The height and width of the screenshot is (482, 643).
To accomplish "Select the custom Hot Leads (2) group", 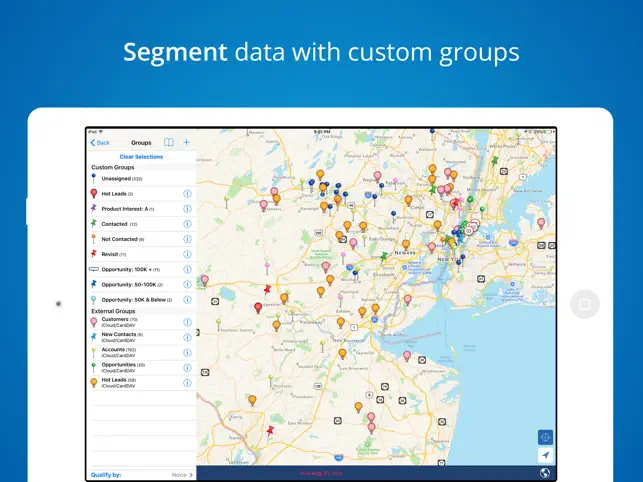I will pyautogui.click(x=141, y=194).
